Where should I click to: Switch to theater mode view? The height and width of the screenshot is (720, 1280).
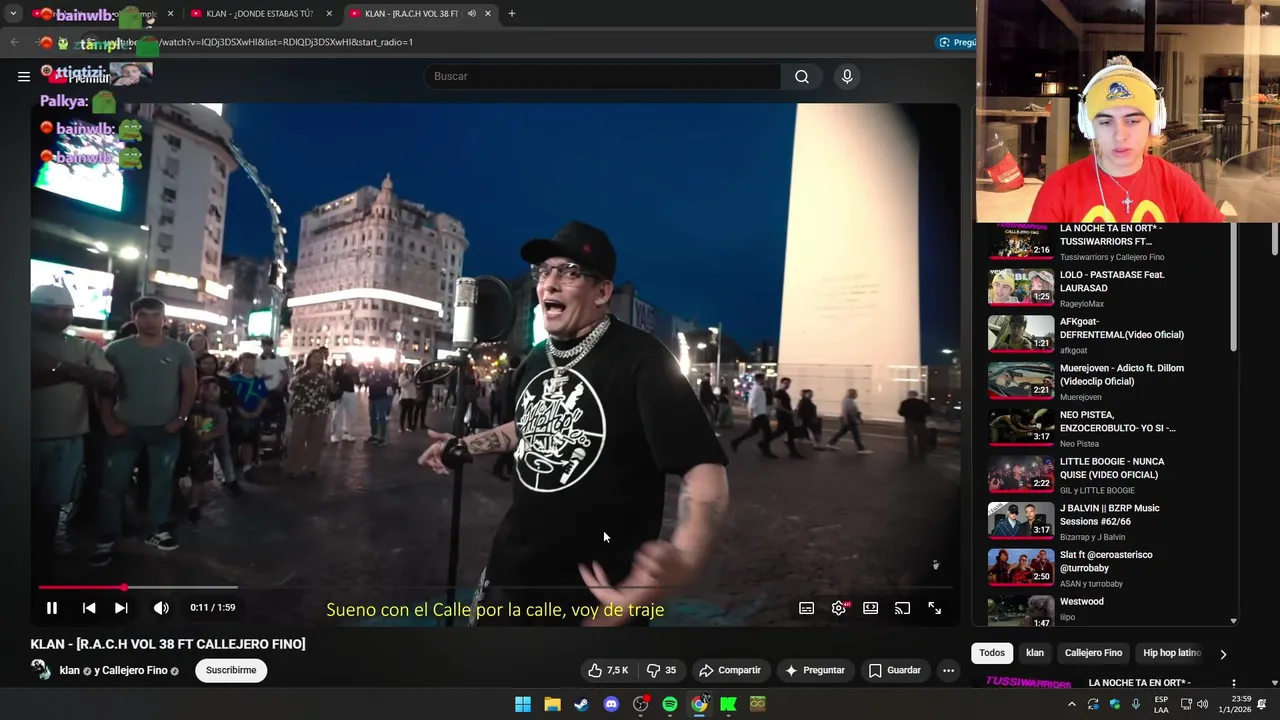870,608
